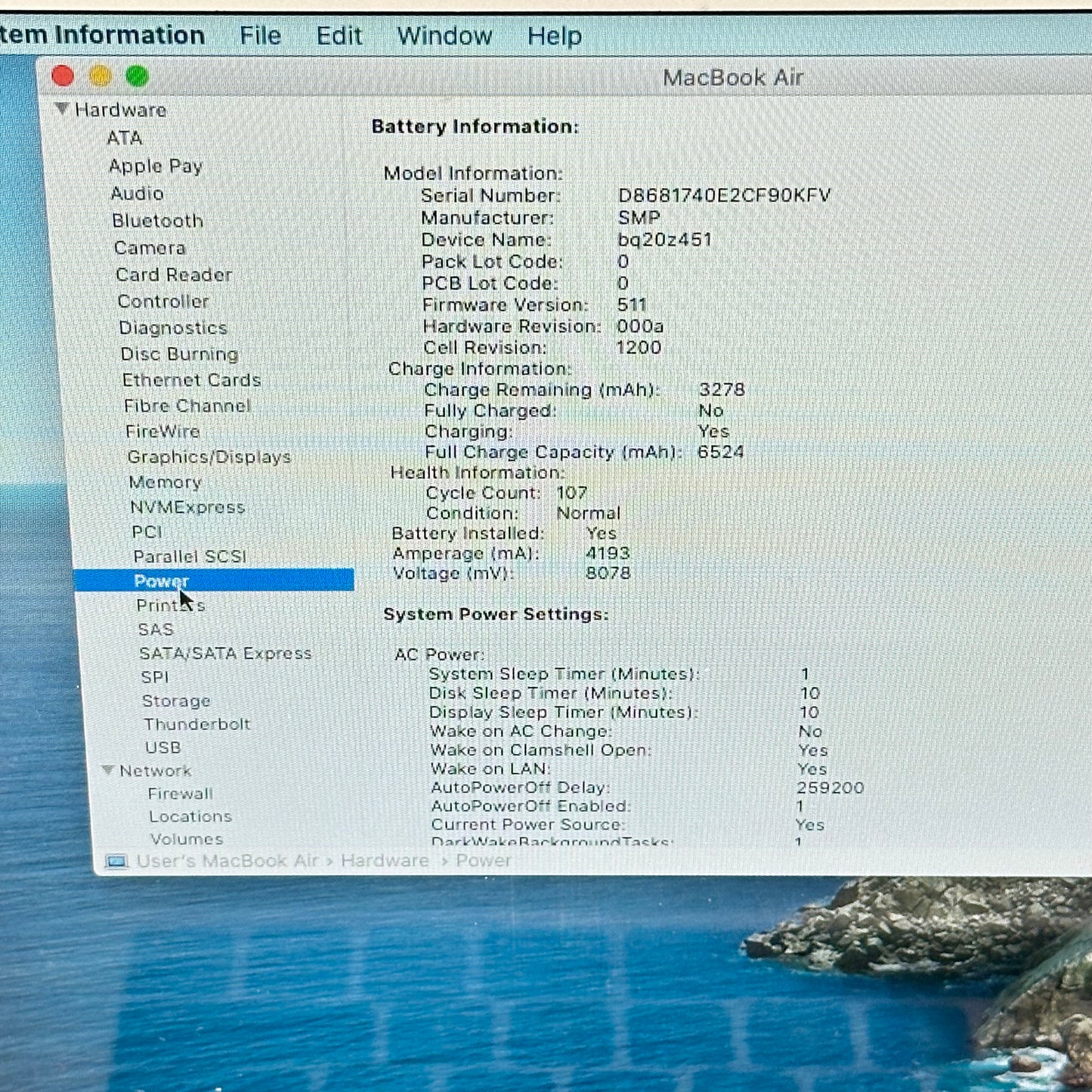The width and height of the screenshot is (1092, 1092).
Task: Collapse the Network section triangle
Action: [108, 770]
